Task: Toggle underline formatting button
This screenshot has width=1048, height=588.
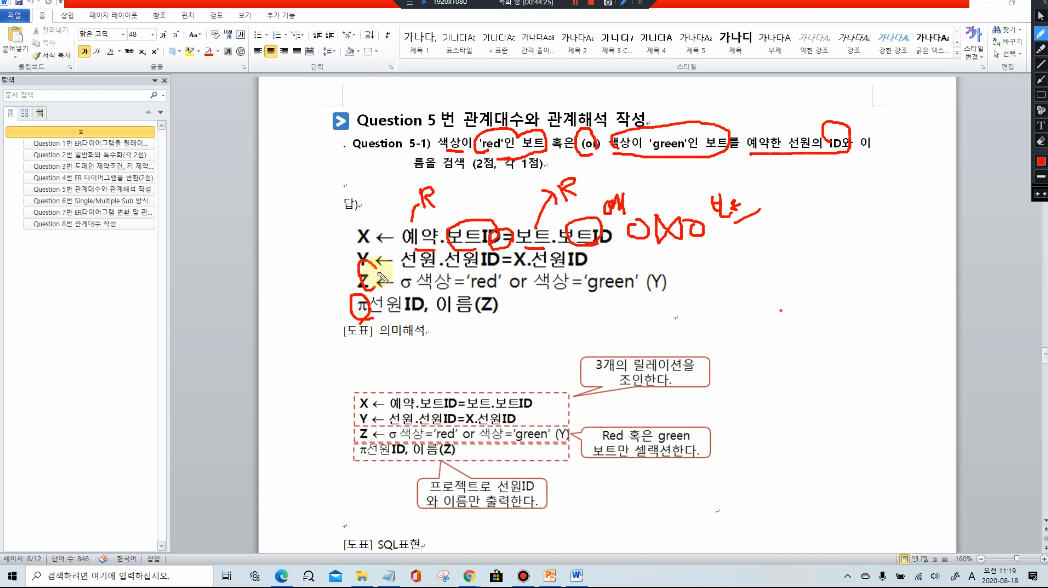Action: [111, 51]
